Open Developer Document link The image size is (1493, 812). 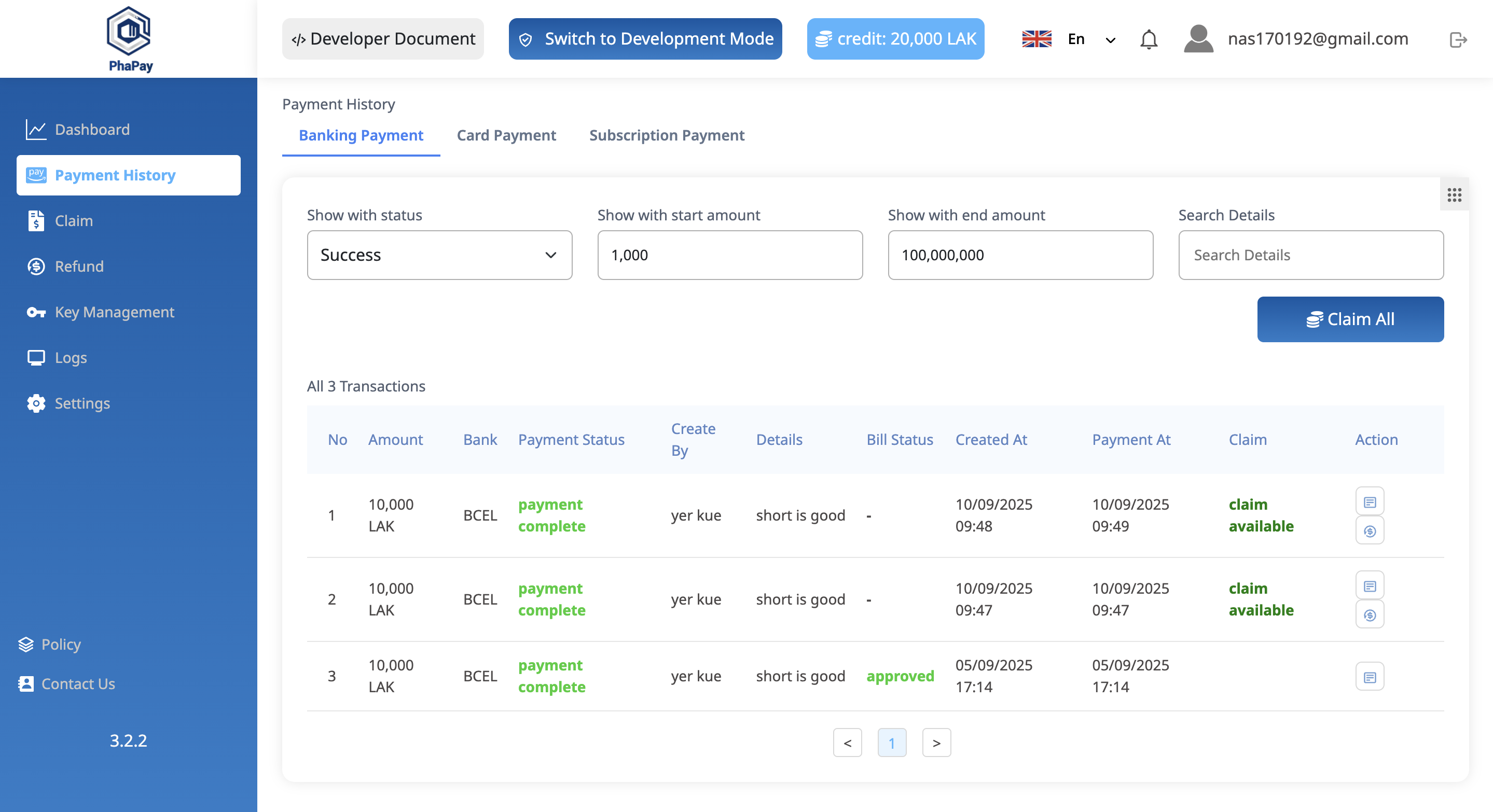pyautogui.click(x=382, y=39)
